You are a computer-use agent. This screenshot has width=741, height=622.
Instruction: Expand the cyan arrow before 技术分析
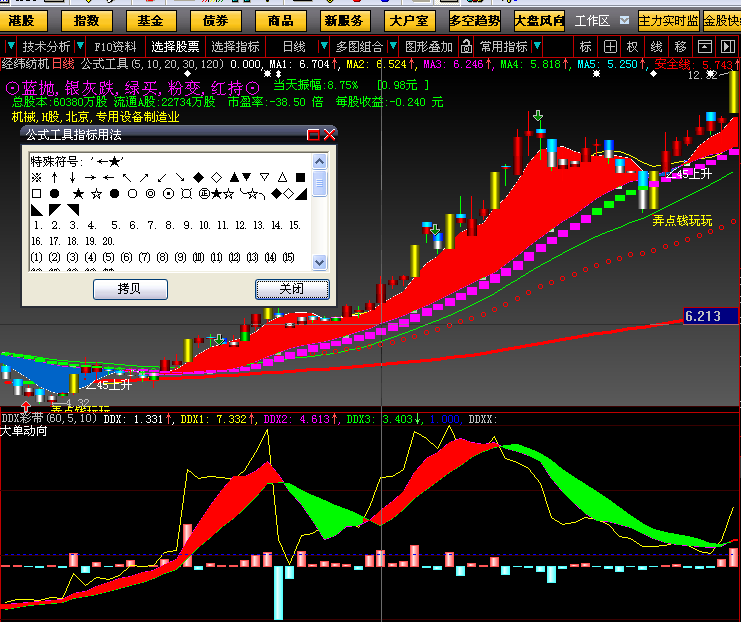click(x=10, y=46)
